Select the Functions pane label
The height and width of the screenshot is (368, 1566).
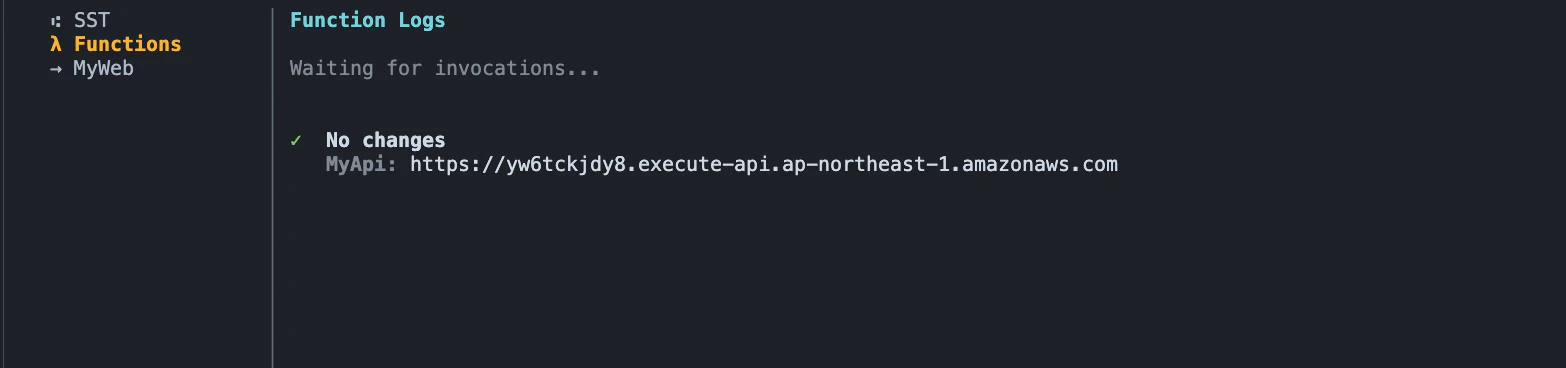click(x=128, y=44)
